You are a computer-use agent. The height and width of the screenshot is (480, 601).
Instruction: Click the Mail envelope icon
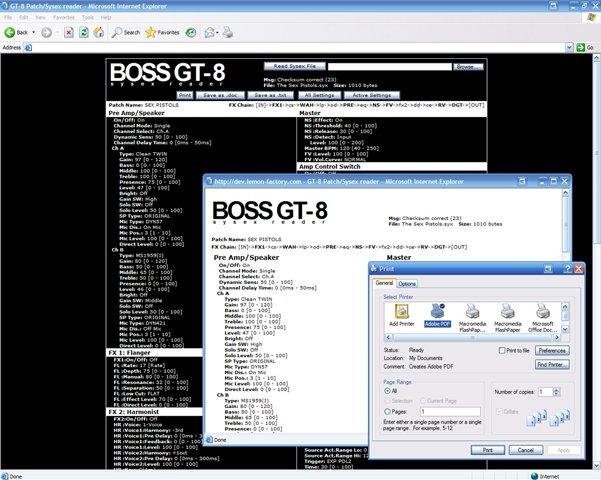click(x=209, y=33)
